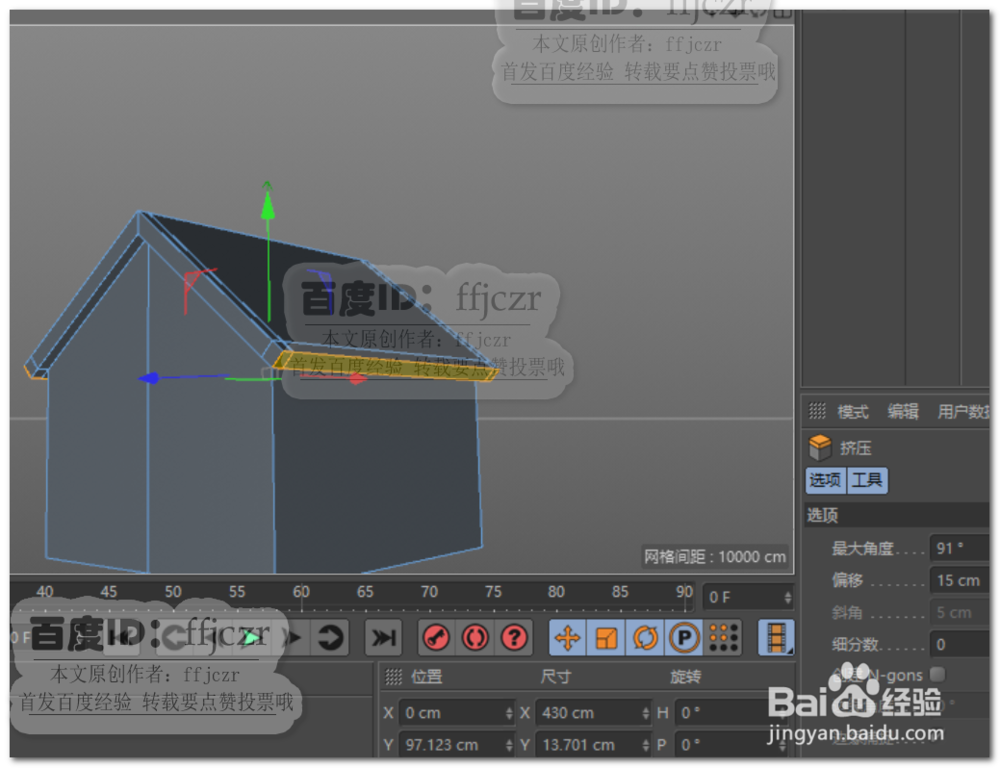Click the Extrude tool cube icon
The width and height of the screenshot is (1000, 768).
tap(820, 447)
